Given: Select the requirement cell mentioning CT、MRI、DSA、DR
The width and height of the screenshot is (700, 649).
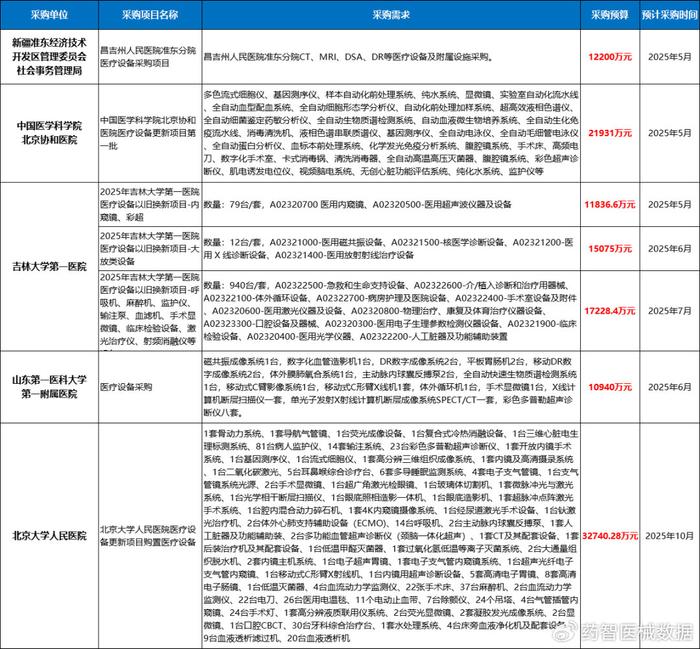Looking at the screenshot, I should pyautogui.click(x=391, y=57).
